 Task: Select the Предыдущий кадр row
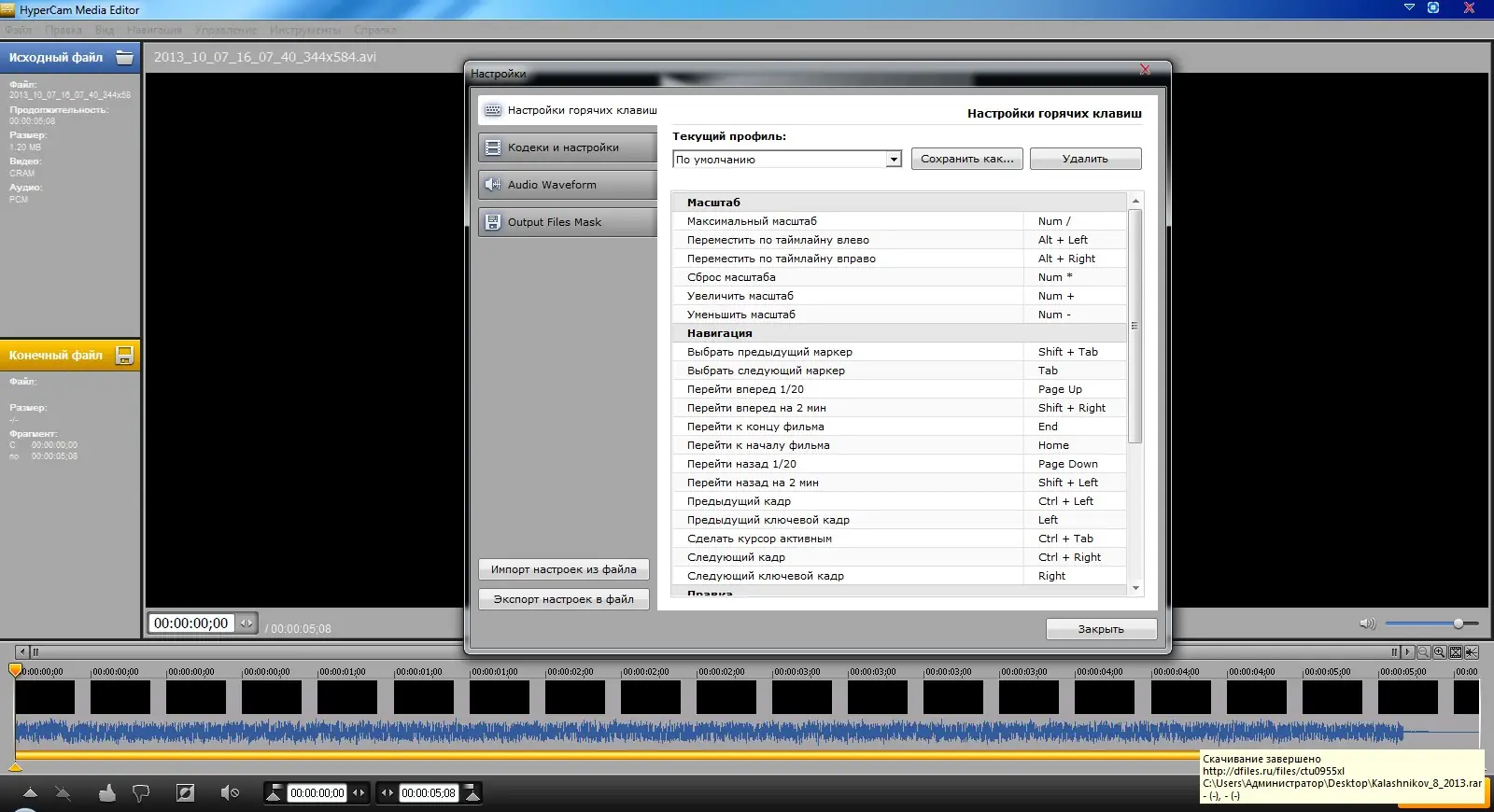[899, 501]
